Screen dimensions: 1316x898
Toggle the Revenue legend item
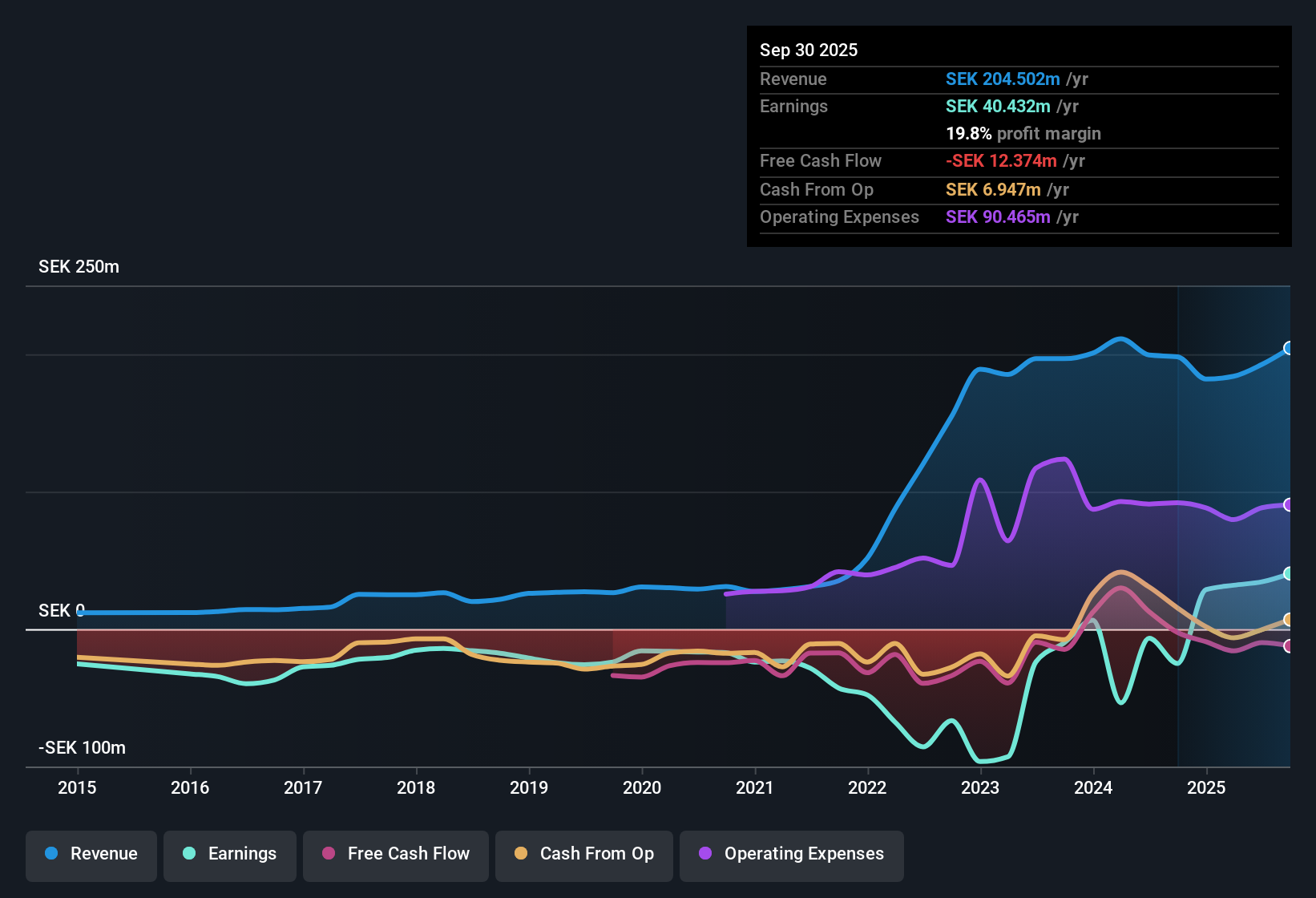pyautogui.click(x=91, y=854)
